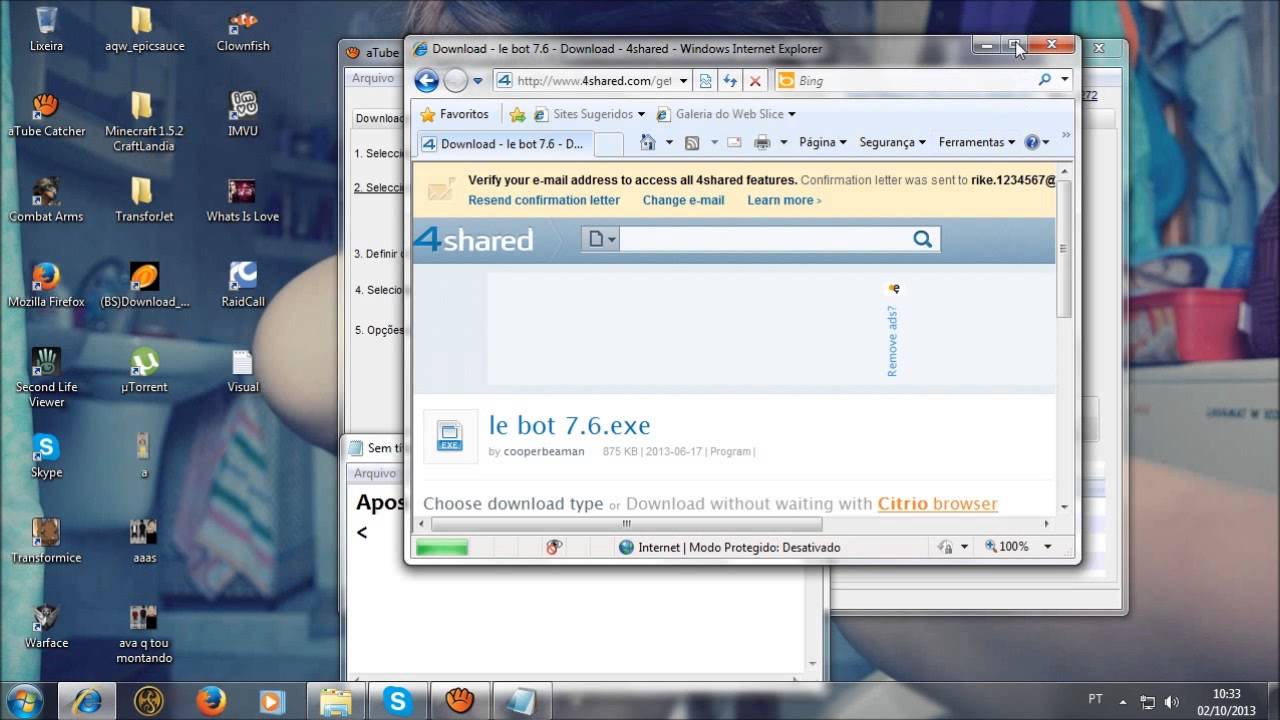
Task: Open the 4shared file type dropdown
Action: tap(601, 239)
